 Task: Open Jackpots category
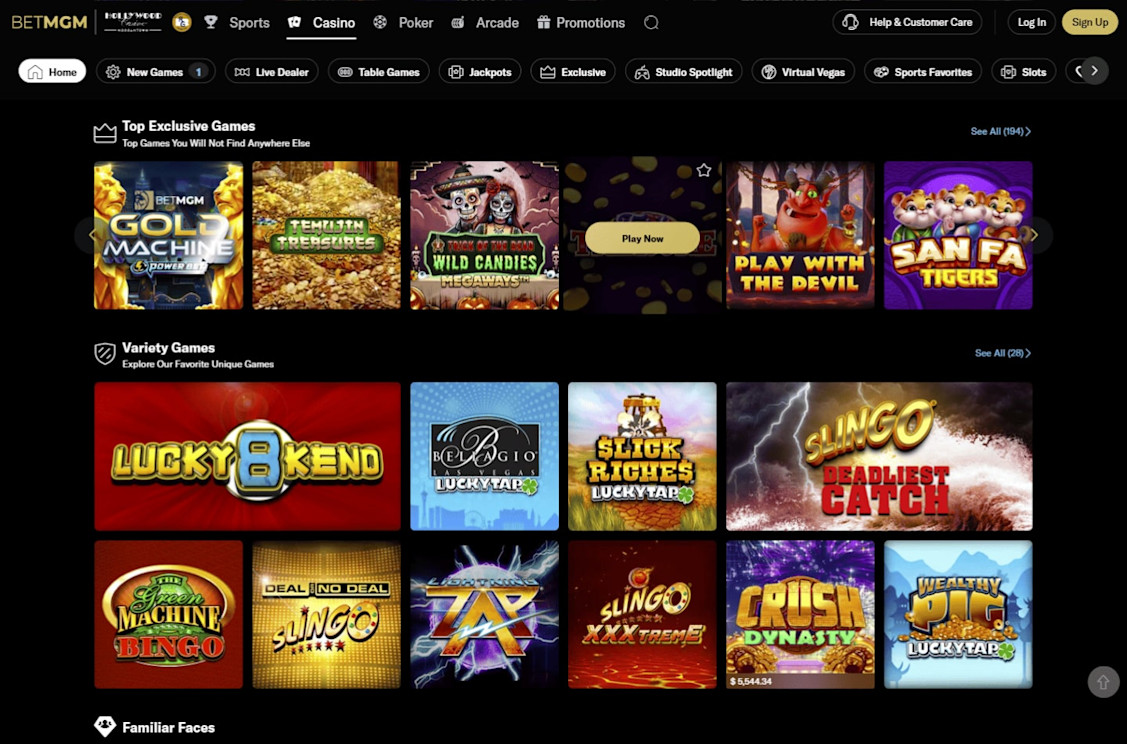(480, 71)
